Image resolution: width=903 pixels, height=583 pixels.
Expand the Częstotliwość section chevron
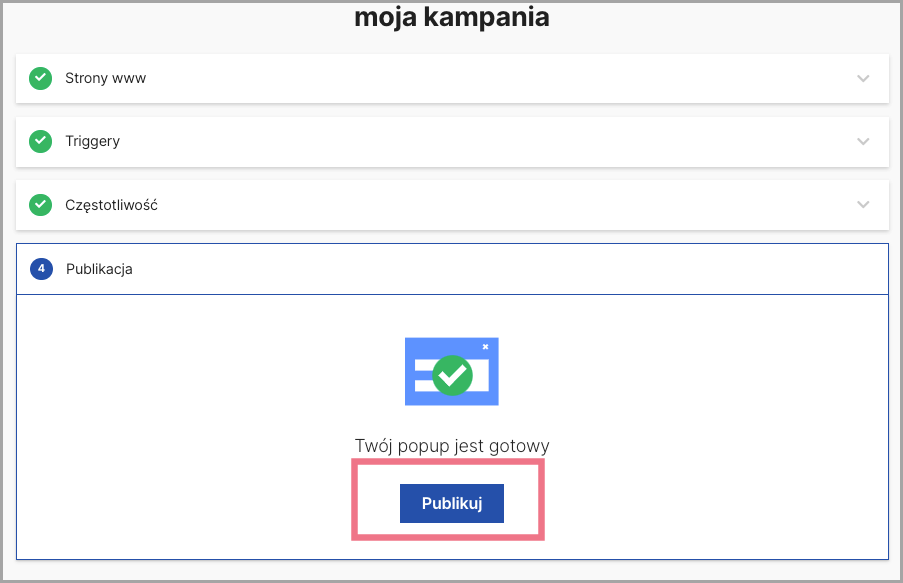tap(863, 205)
